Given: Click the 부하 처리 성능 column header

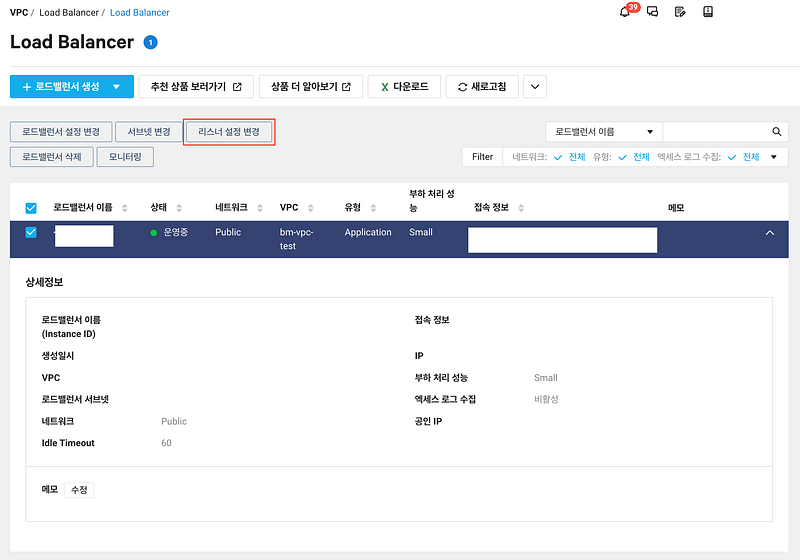Looking at the screenshot, I should [x=432, y=201].
